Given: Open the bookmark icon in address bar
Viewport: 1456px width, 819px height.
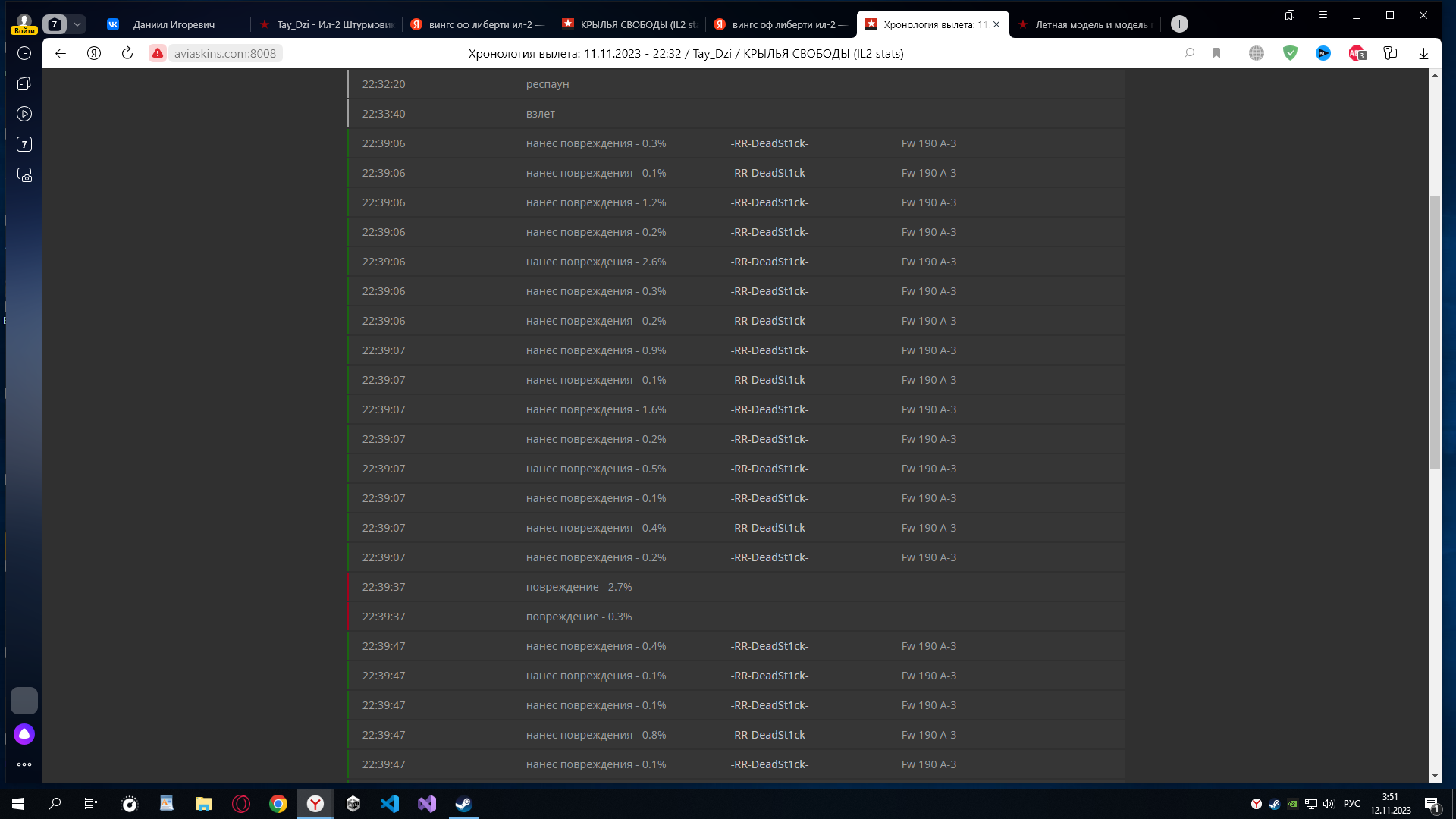Looking at the screenshot, I should [1216, 53].
